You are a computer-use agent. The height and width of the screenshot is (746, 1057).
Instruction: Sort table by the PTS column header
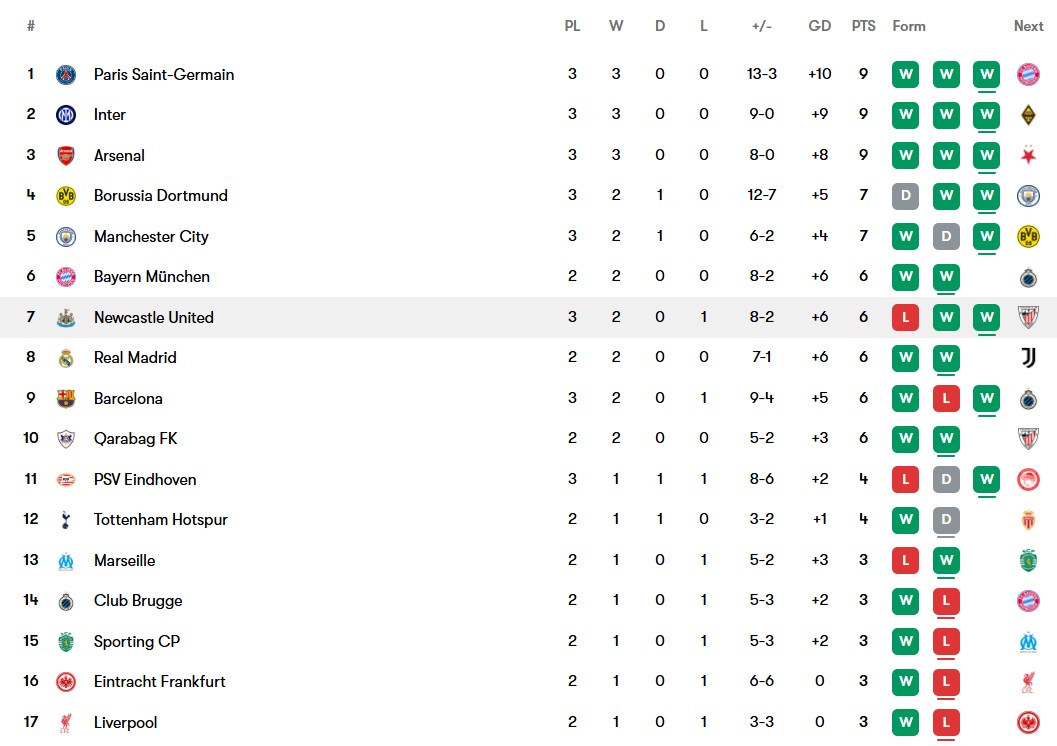(863, 26)
